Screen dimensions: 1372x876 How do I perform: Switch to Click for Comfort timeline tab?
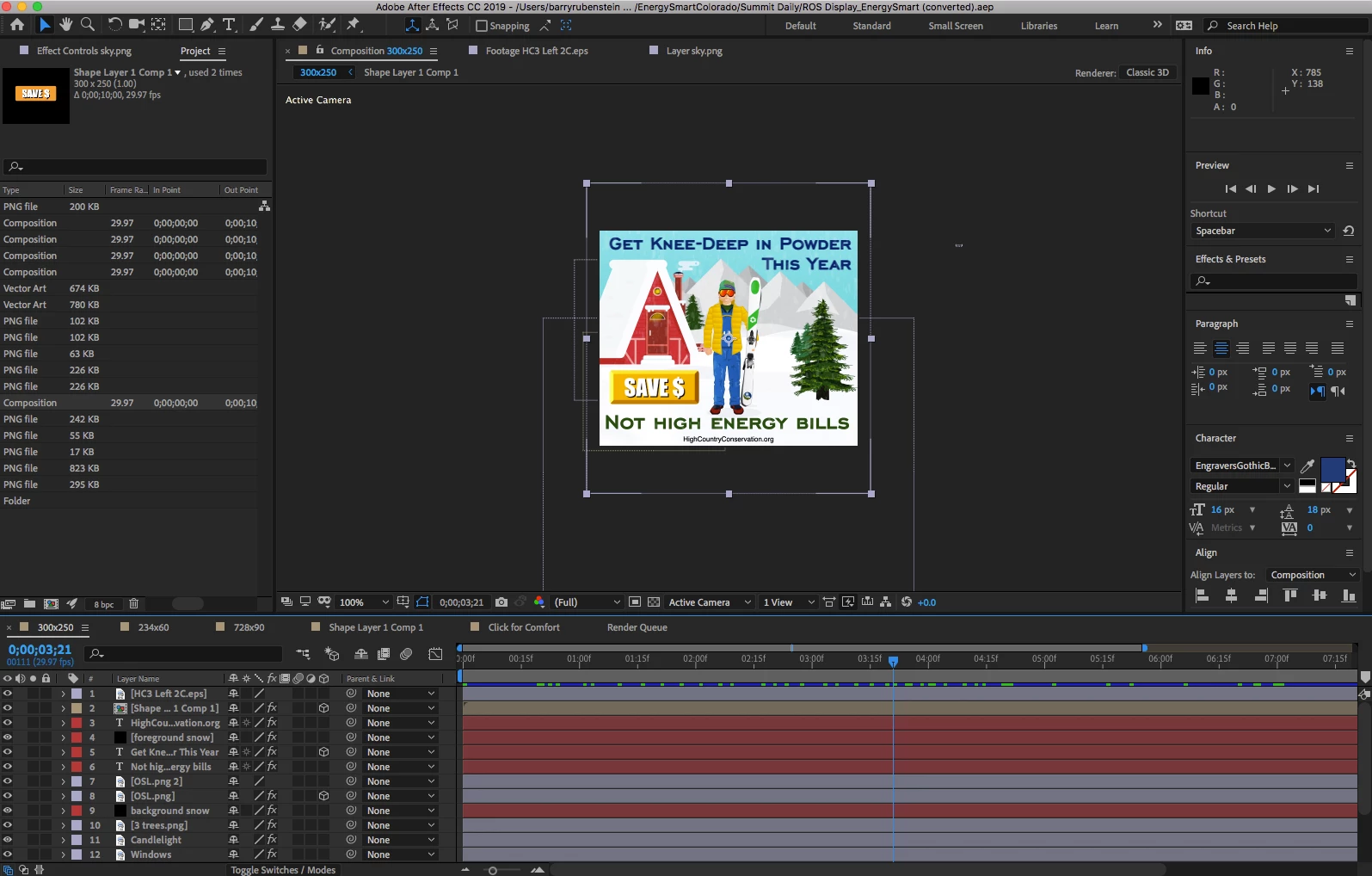point(524,627)
